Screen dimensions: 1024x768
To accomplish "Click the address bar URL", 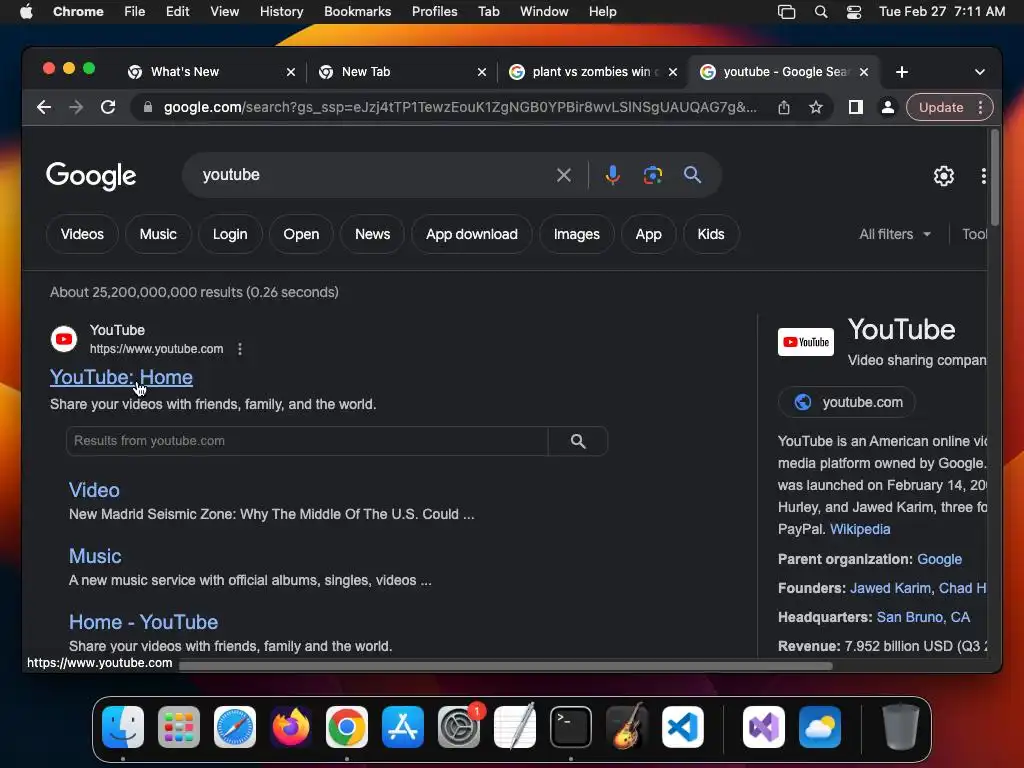I will (x=460, y=107).
